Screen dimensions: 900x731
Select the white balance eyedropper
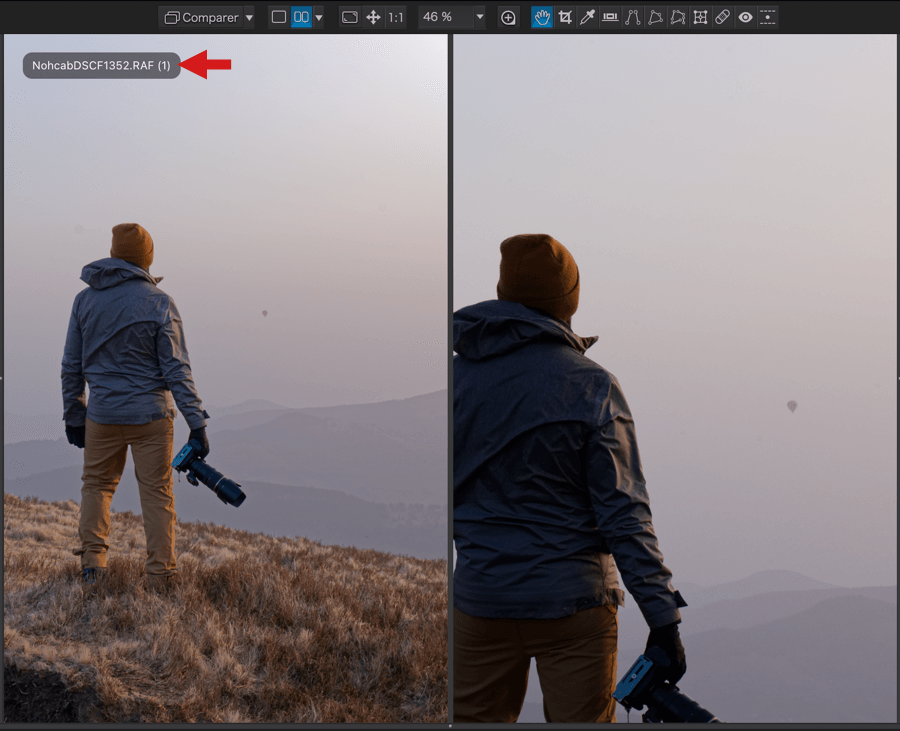pyautogui.click(x=587, y=17)
